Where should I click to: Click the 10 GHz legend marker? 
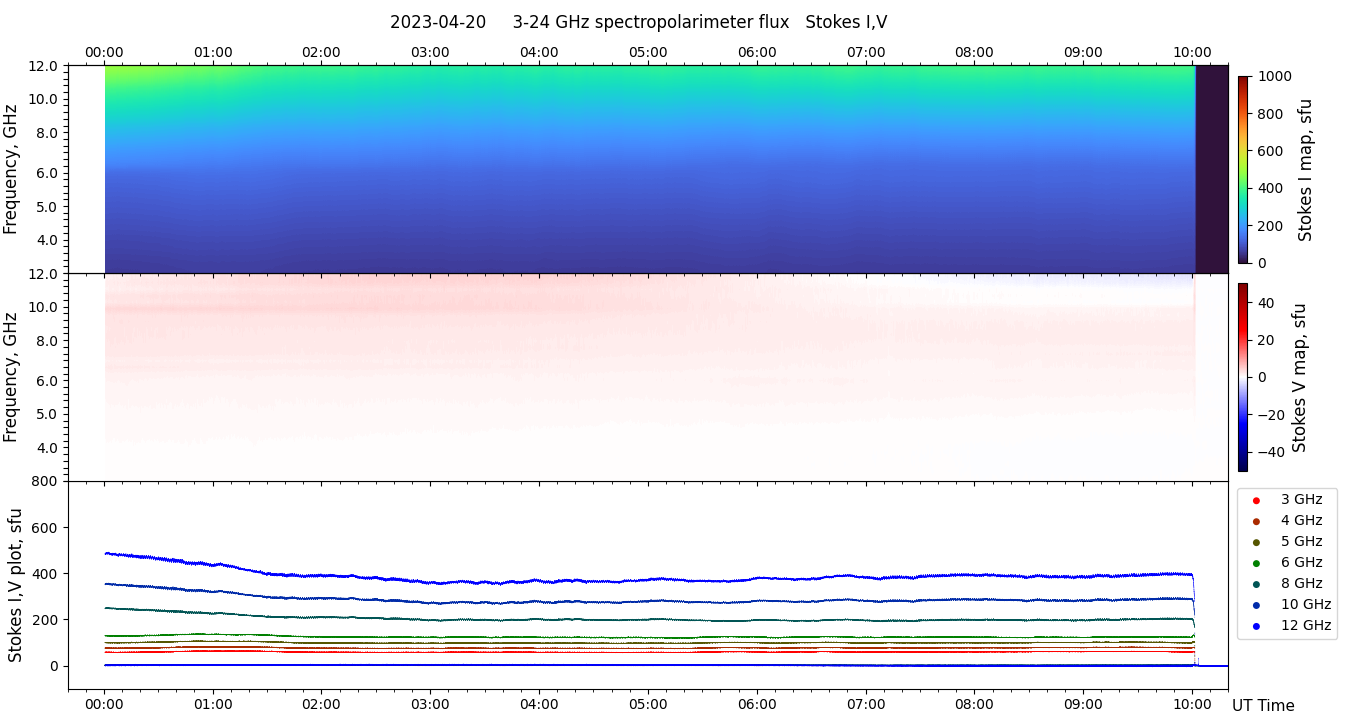point(1256,605)
